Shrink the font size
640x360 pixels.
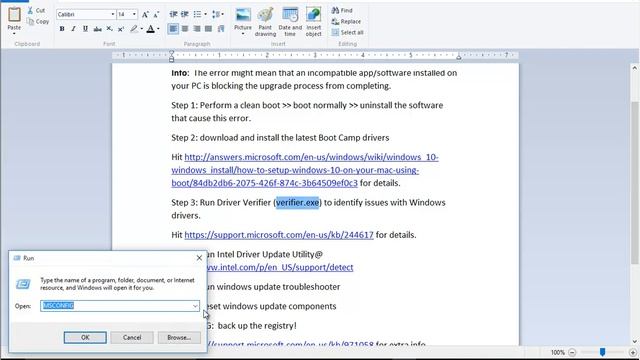click(x=156, y=15)
